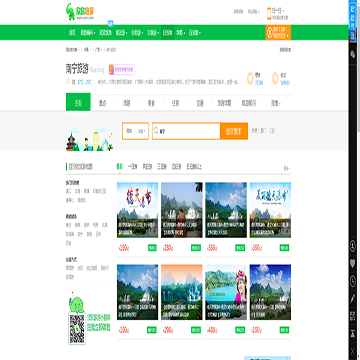Switch to the 住宿 city tab

176,104
